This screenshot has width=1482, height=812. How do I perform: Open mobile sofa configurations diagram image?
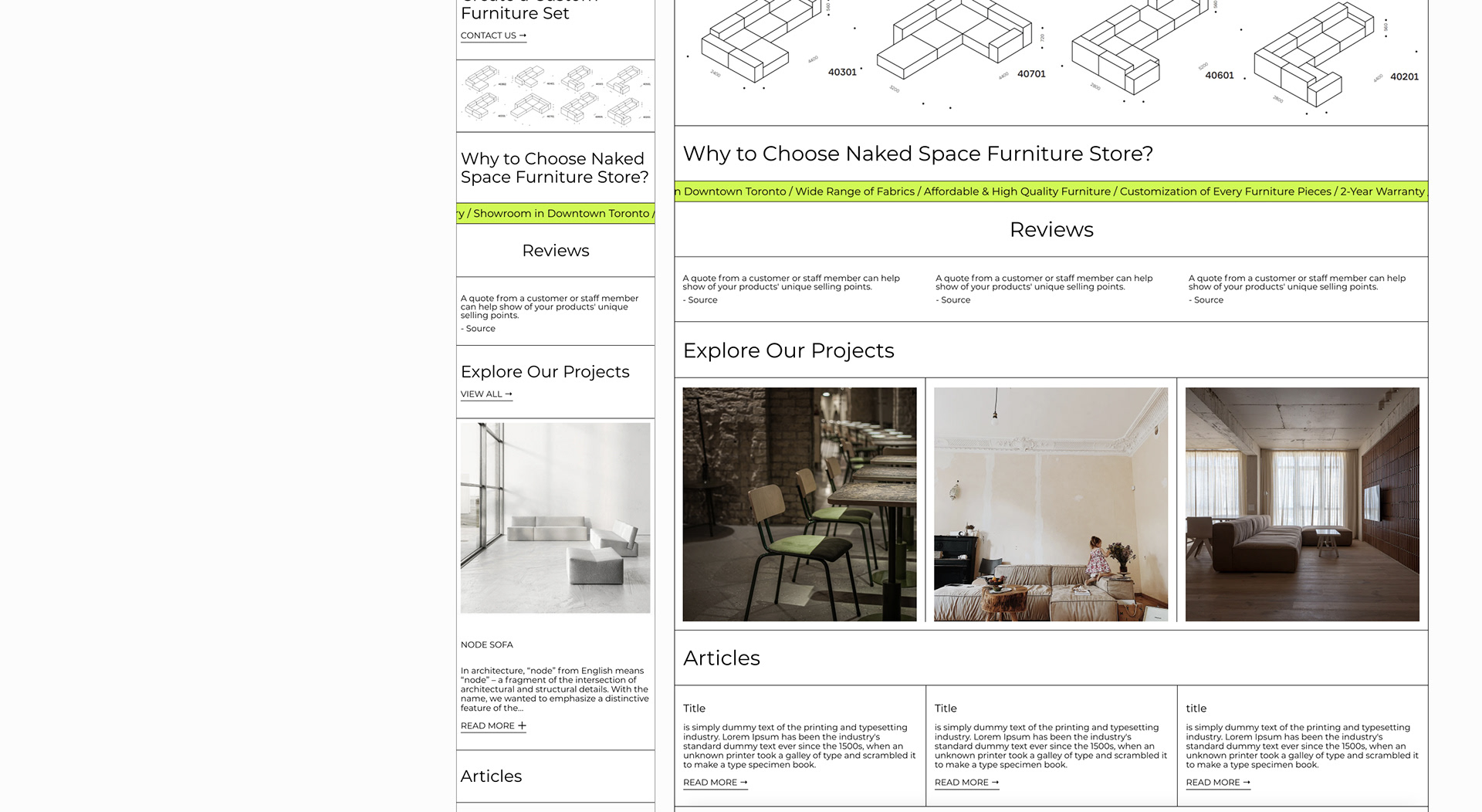click(556, 96)
